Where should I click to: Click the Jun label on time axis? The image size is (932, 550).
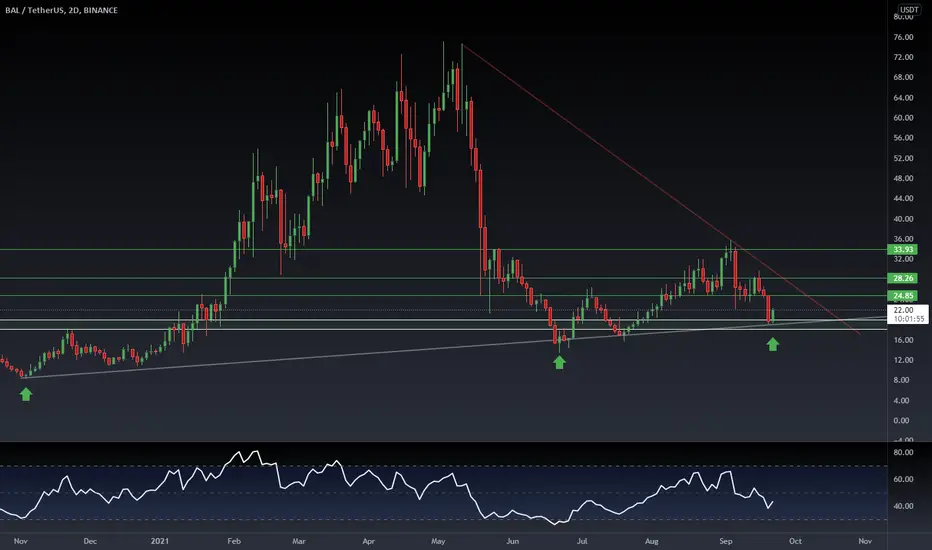pos(512,541)
